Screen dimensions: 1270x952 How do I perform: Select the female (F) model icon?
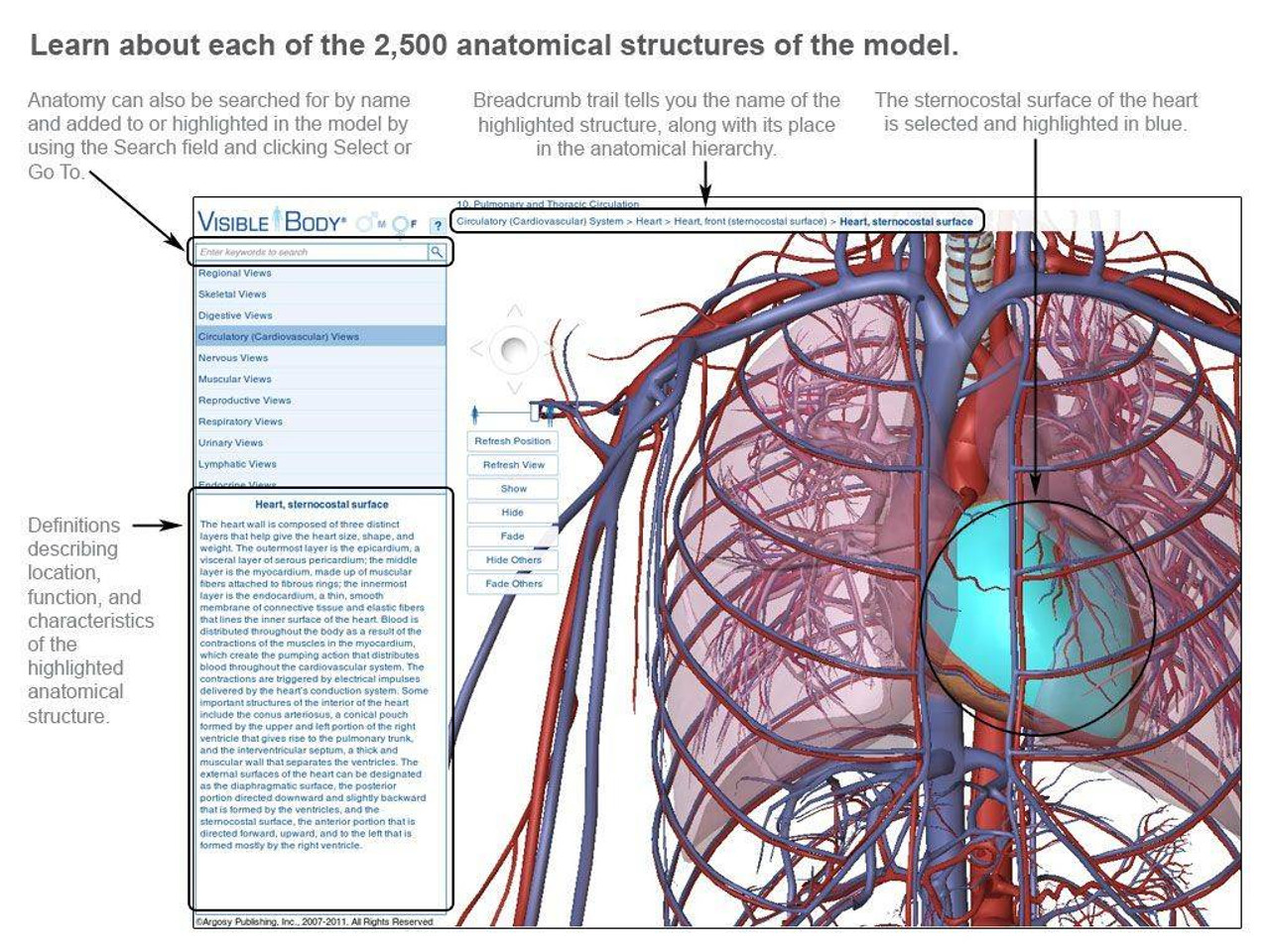click(x=404, y=225)
